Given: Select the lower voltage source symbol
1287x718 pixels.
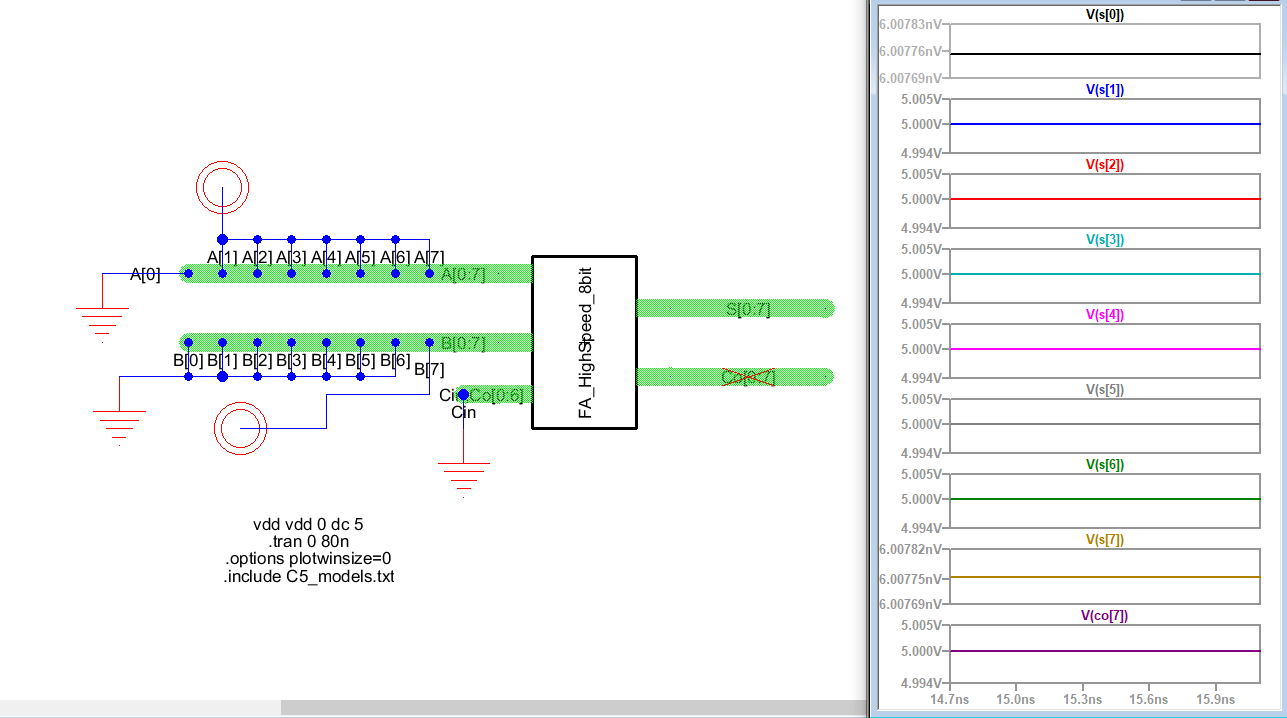Looking at the screenshot, I should click(x=241, y=428).
